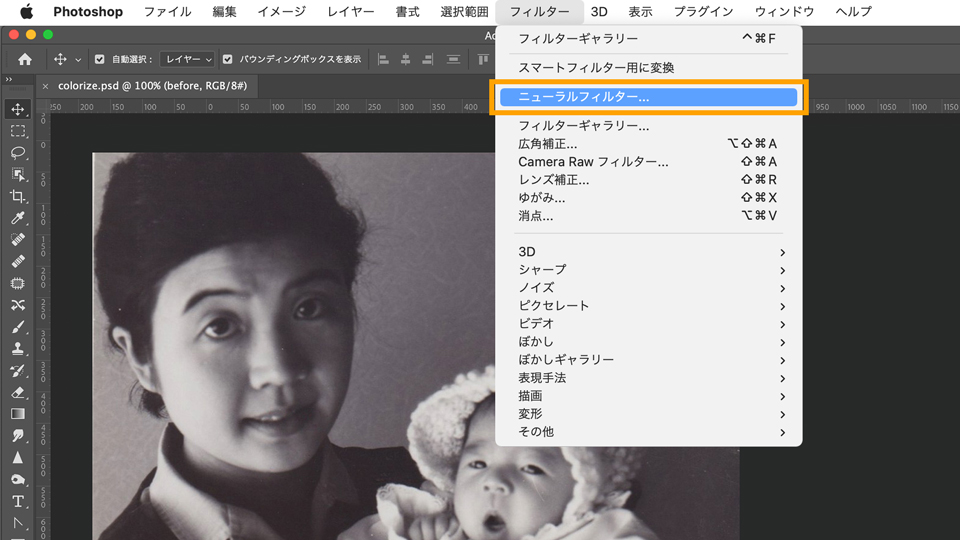This screenshot has width=960, height=540.
Task: Switch to the colorize.psd document tab
Action: (152, 86)
